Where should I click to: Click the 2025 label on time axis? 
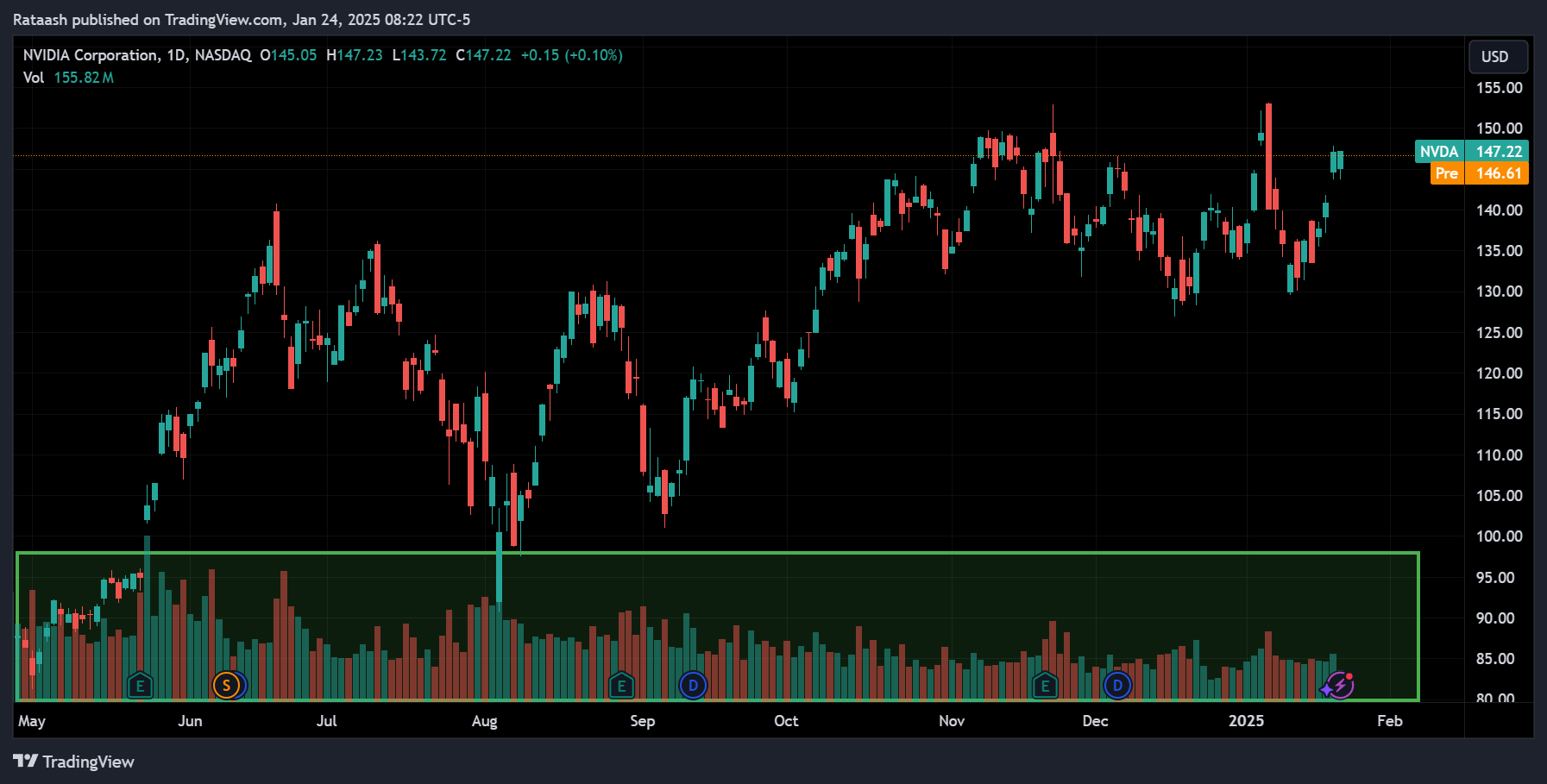point(1246,721)
